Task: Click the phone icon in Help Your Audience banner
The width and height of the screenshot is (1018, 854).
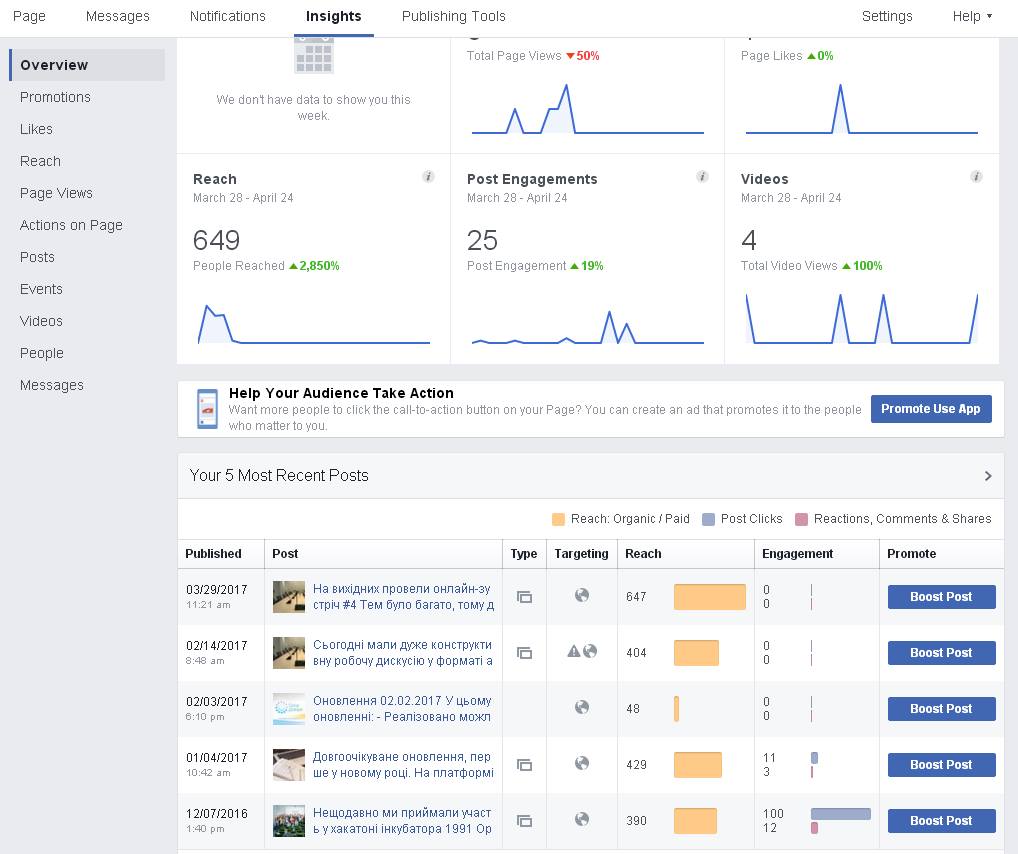Action: [x=207, y=409]
